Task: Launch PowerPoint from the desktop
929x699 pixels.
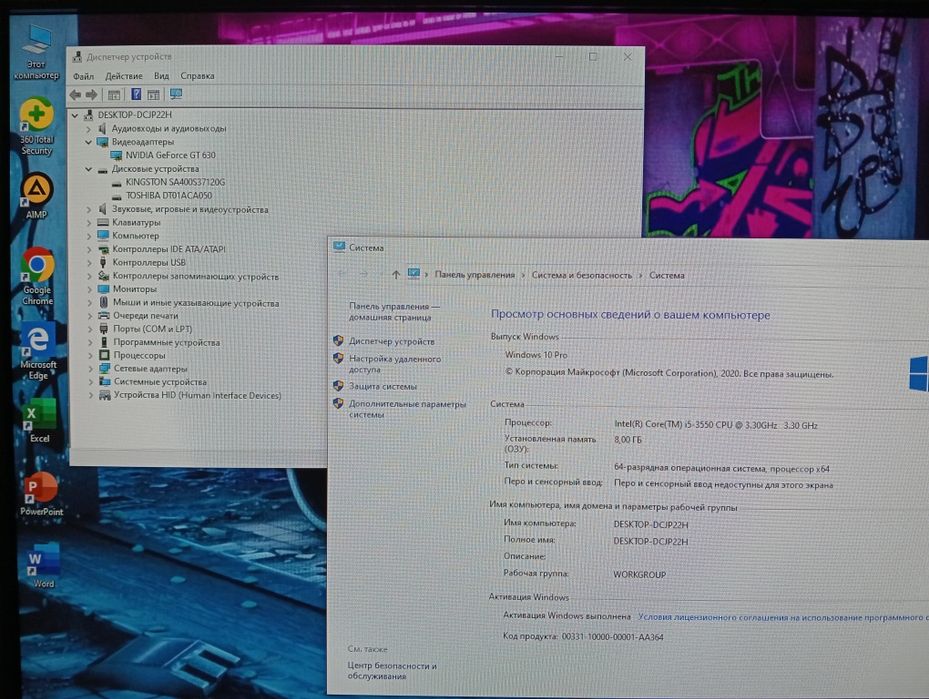Action: (41, 494)
